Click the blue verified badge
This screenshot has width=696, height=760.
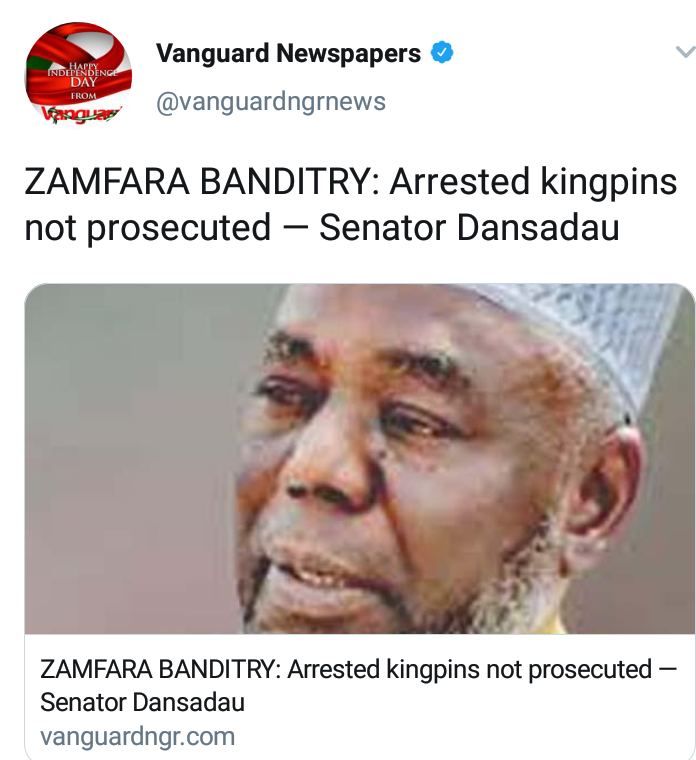442,52
